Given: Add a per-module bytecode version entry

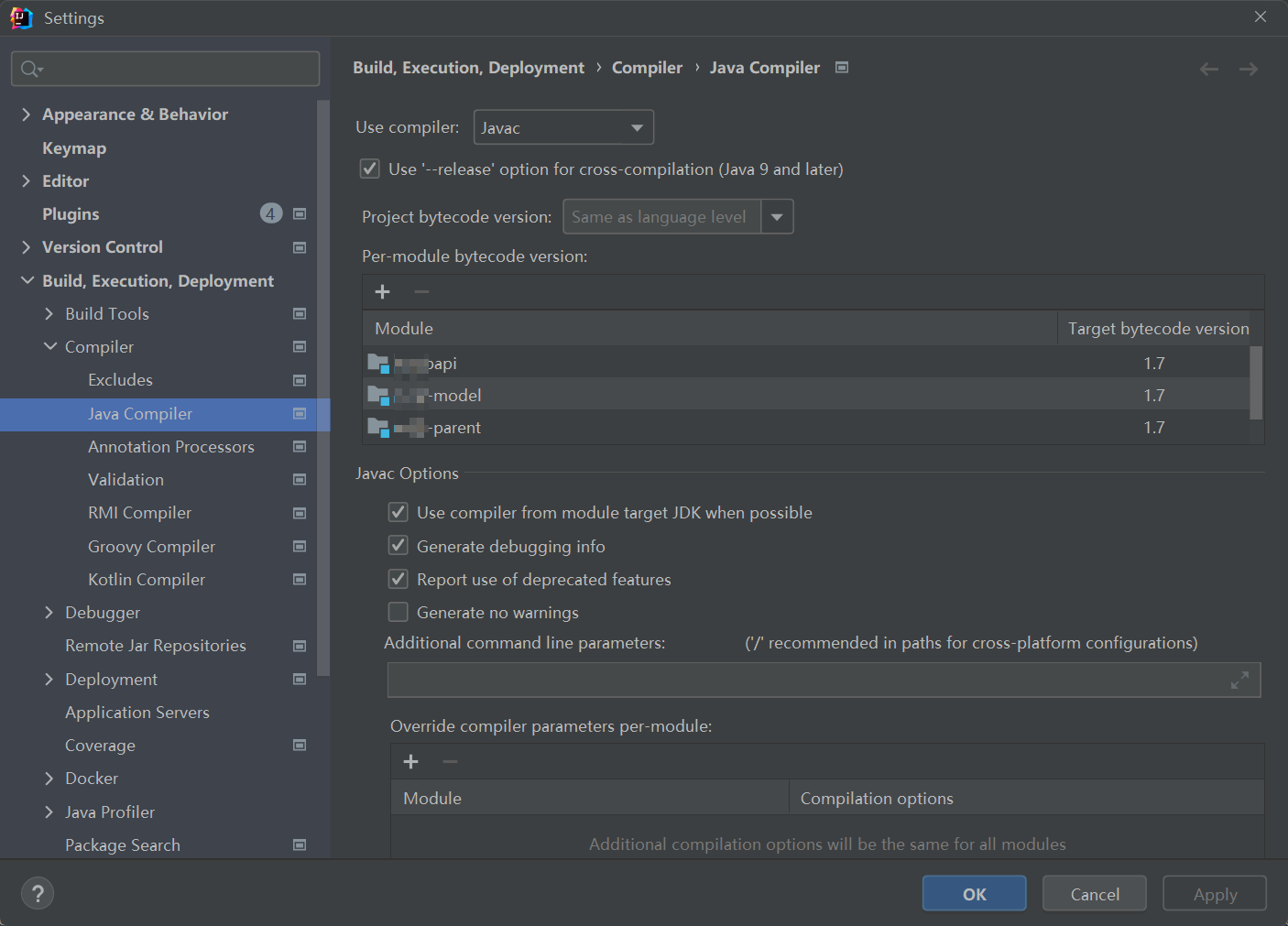Looking at the screenshot, I should (x=383, y=291).
